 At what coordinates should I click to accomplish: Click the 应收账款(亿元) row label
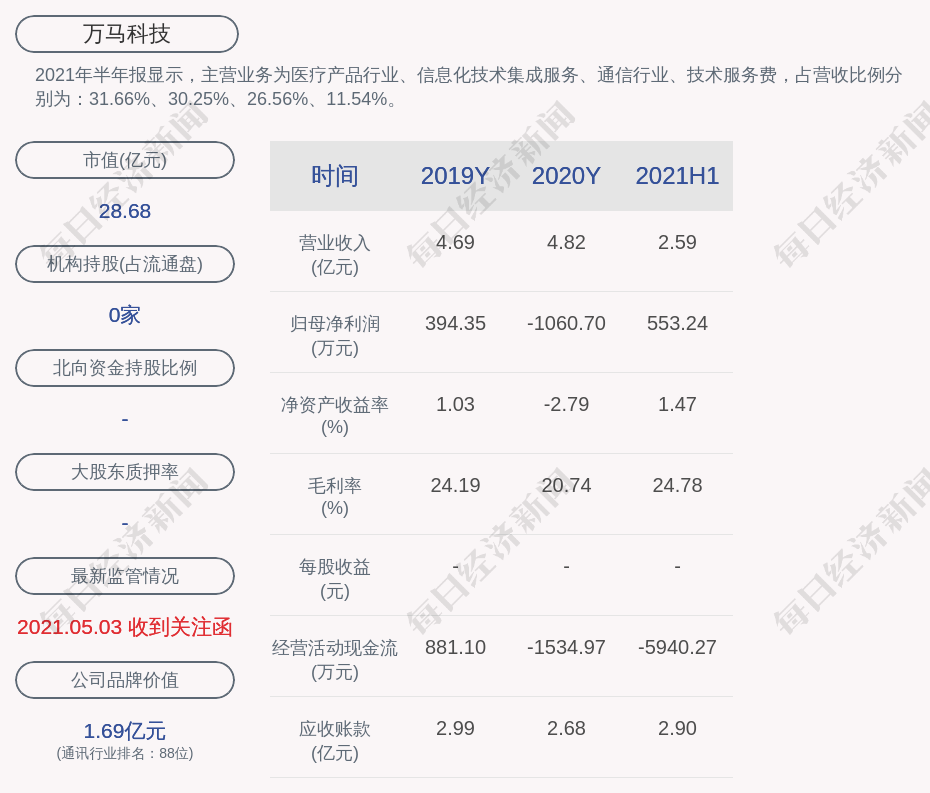point(335,741)
